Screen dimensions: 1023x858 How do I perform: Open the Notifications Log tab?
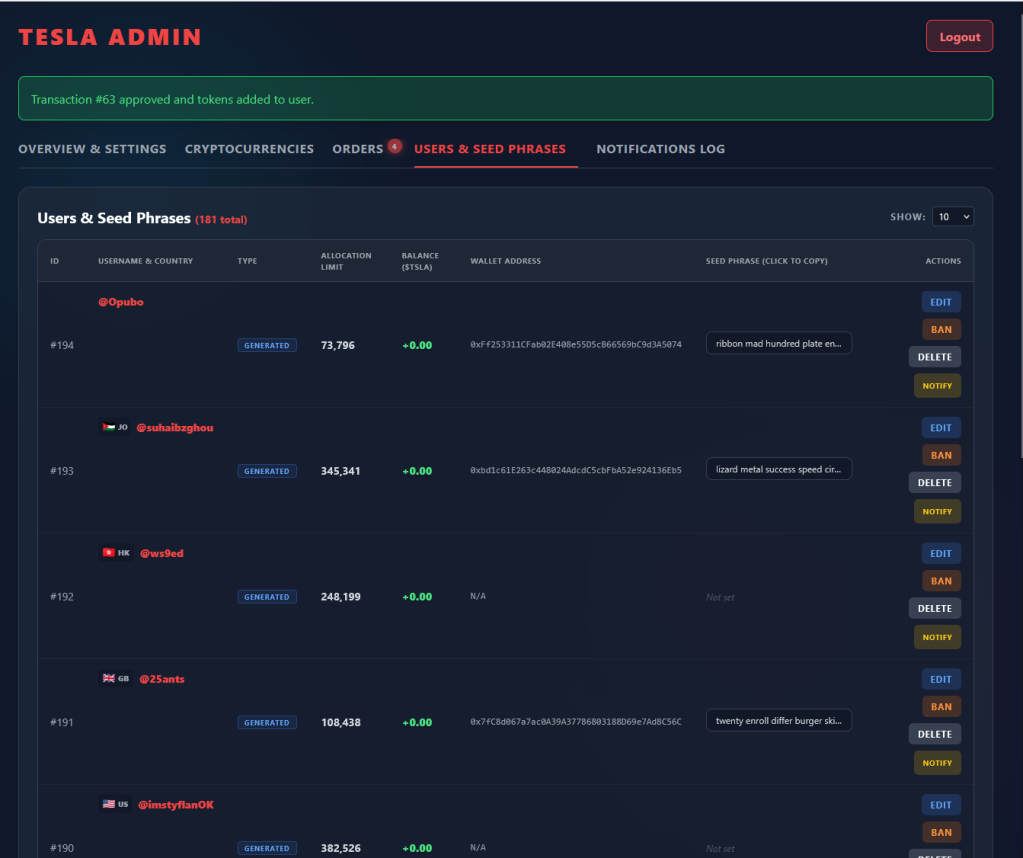tap(660, 149)
